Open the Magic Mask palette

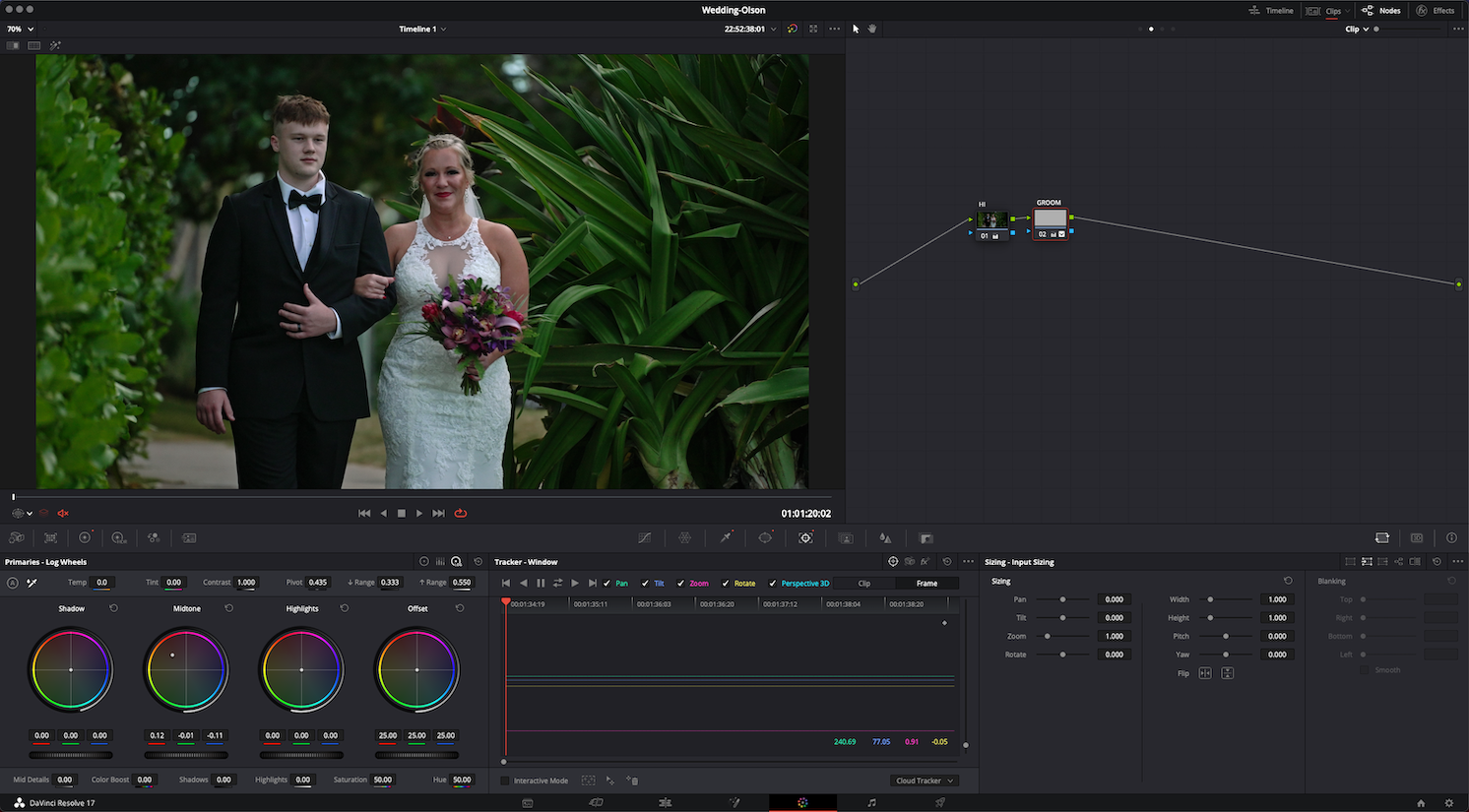coord(846,538)
